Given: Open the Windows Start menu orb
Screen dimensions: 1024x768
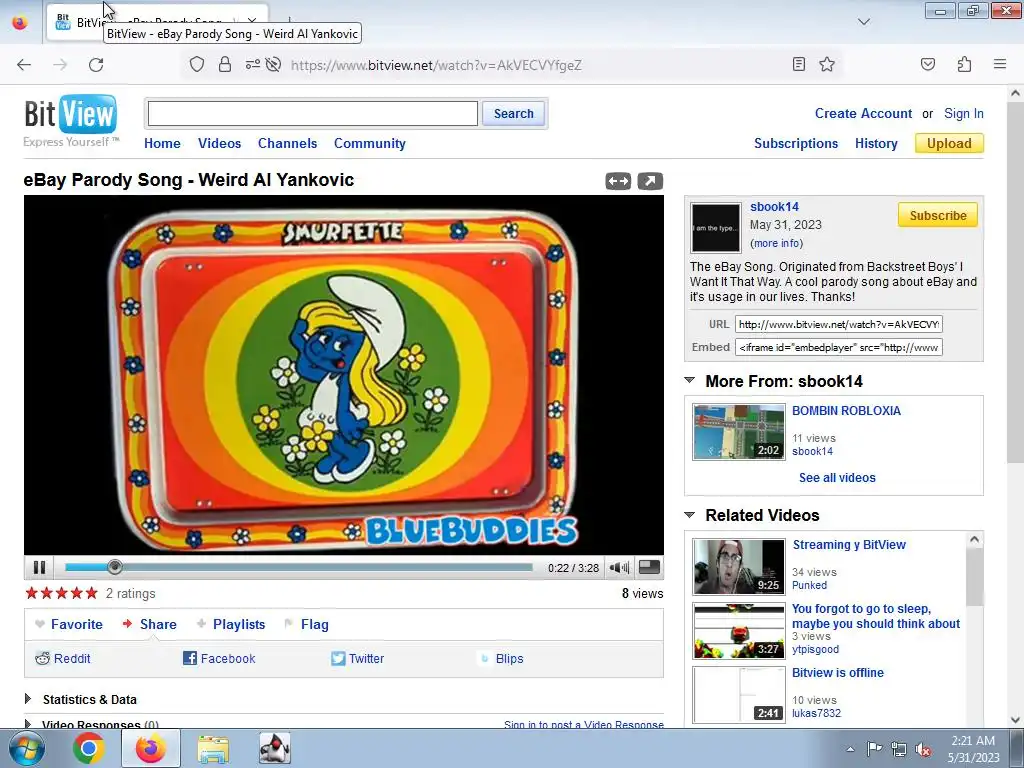Looking at the screenshot, I should point(27,748).
